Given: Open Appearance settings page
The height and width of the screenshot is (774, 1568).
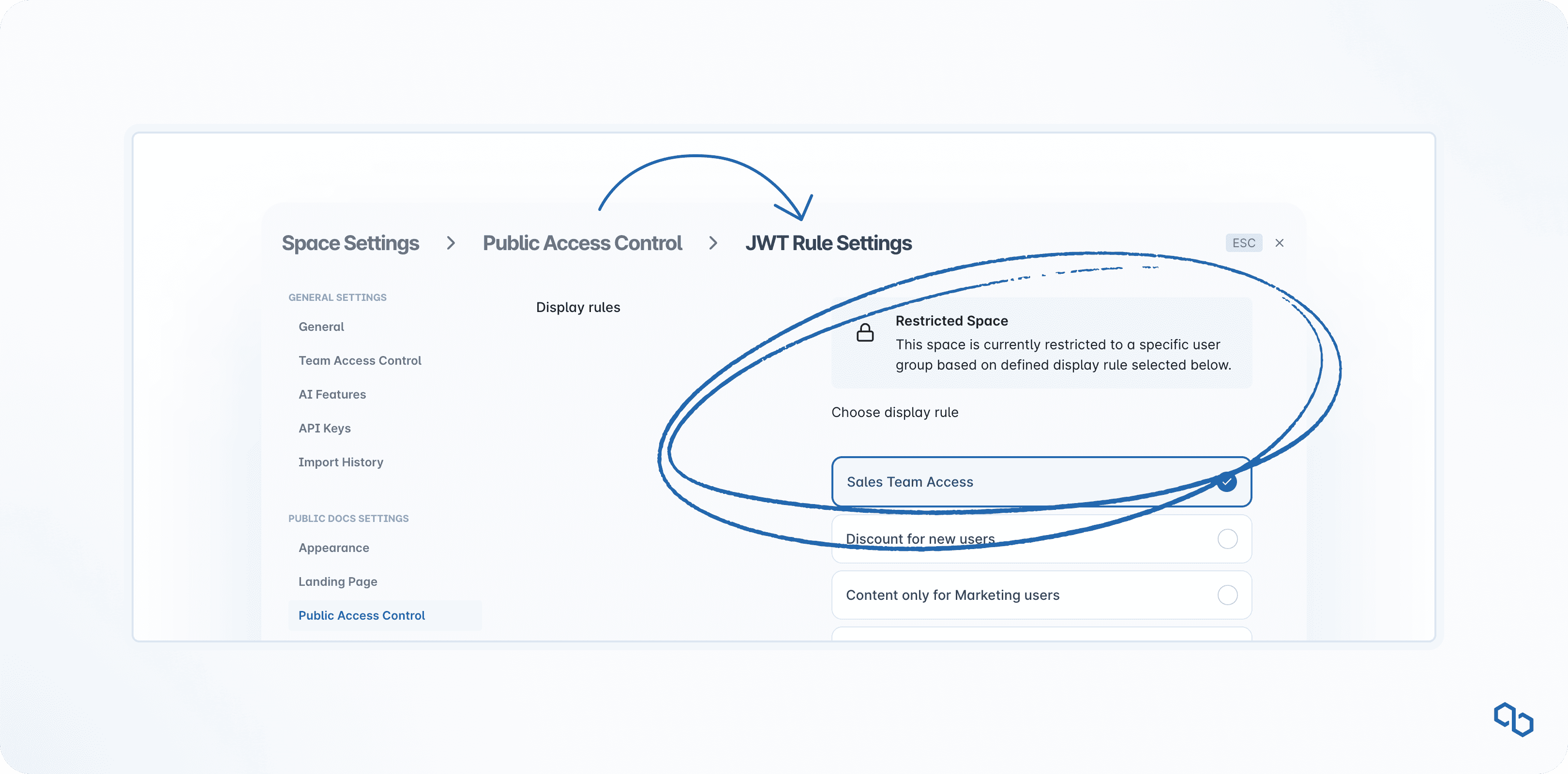Looking at the screenshot, I should [x=333, y=548].
